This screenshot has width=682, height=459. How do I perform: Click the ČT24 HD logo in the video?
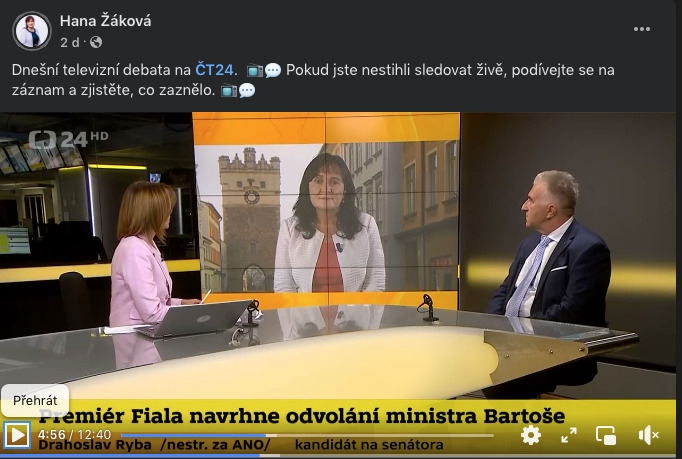click(68, 139)
